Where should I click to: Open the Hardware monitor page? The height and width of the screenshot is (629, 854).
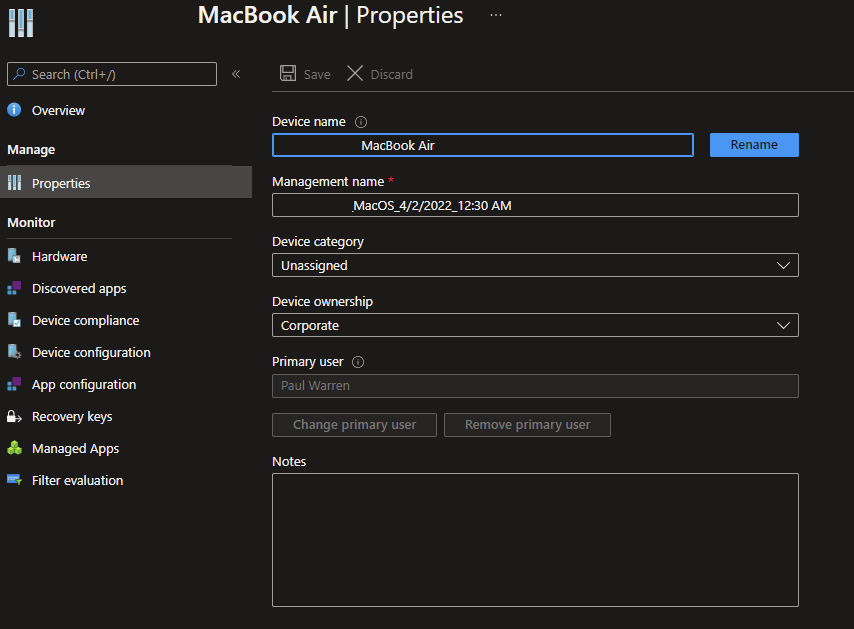tap(59, 257)
